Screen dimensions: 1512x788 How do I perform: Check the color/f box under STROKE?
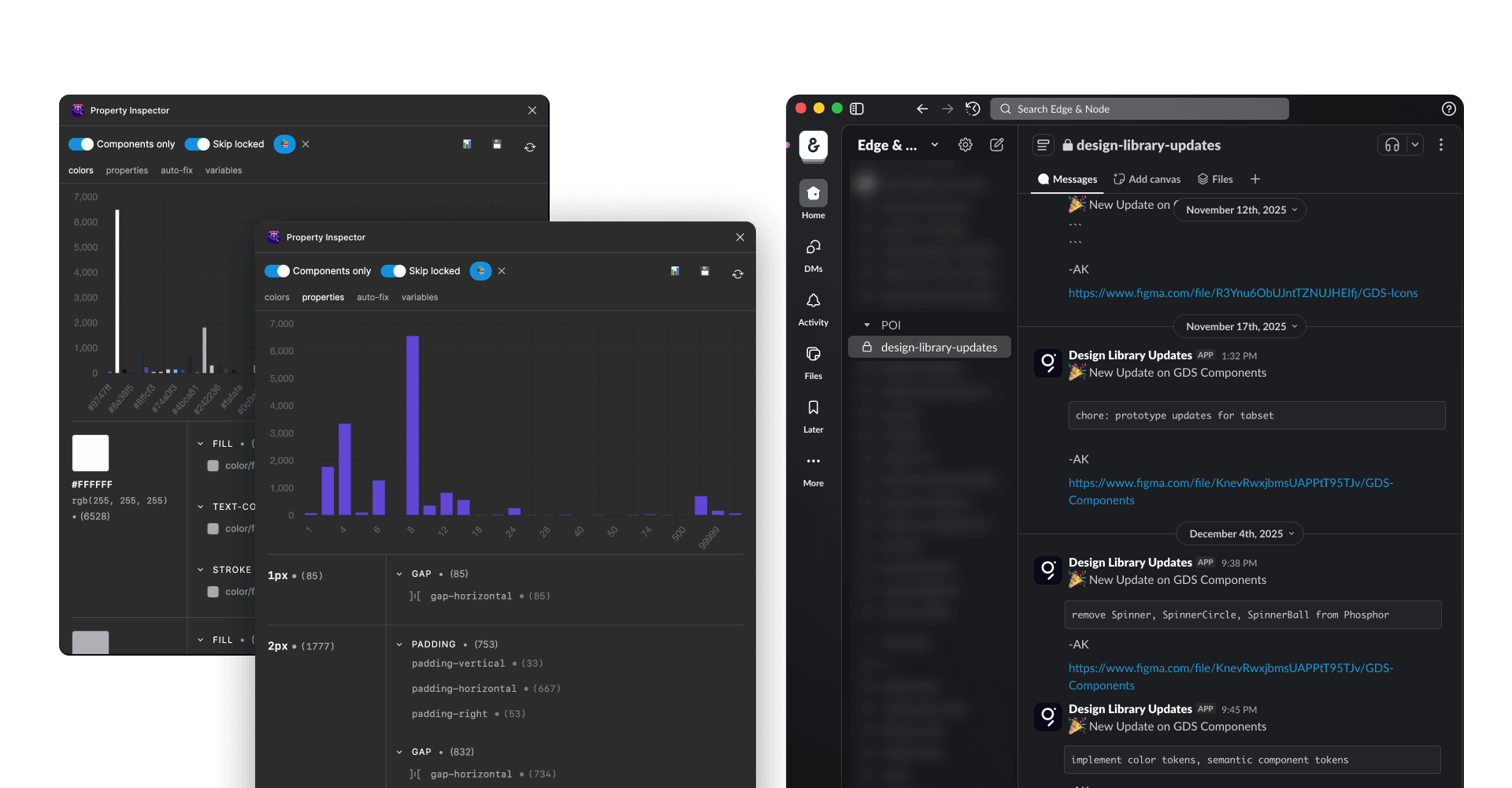(x=213, y=592)
